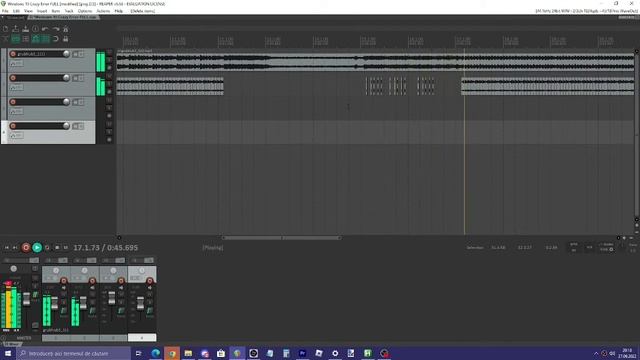The image size is (640, 360).
Task: Open Premiere Pro from taskbar
Action: point(302,353)
